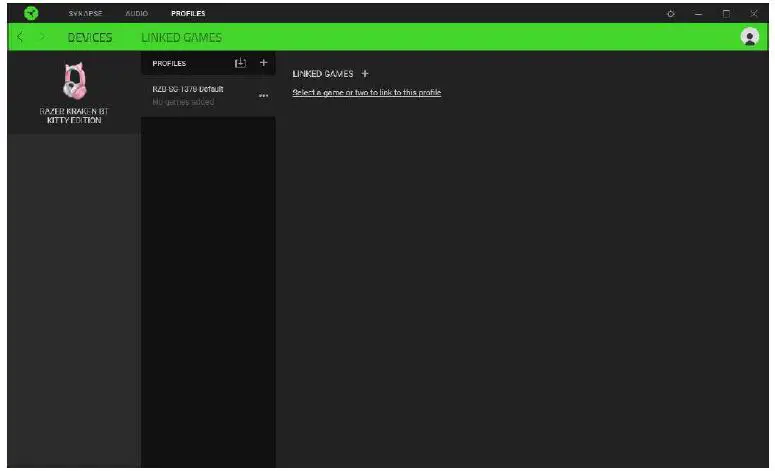Close the Razer Synapse window
The height and width of the screenshot is (471, 775).
tap(753, 13)
